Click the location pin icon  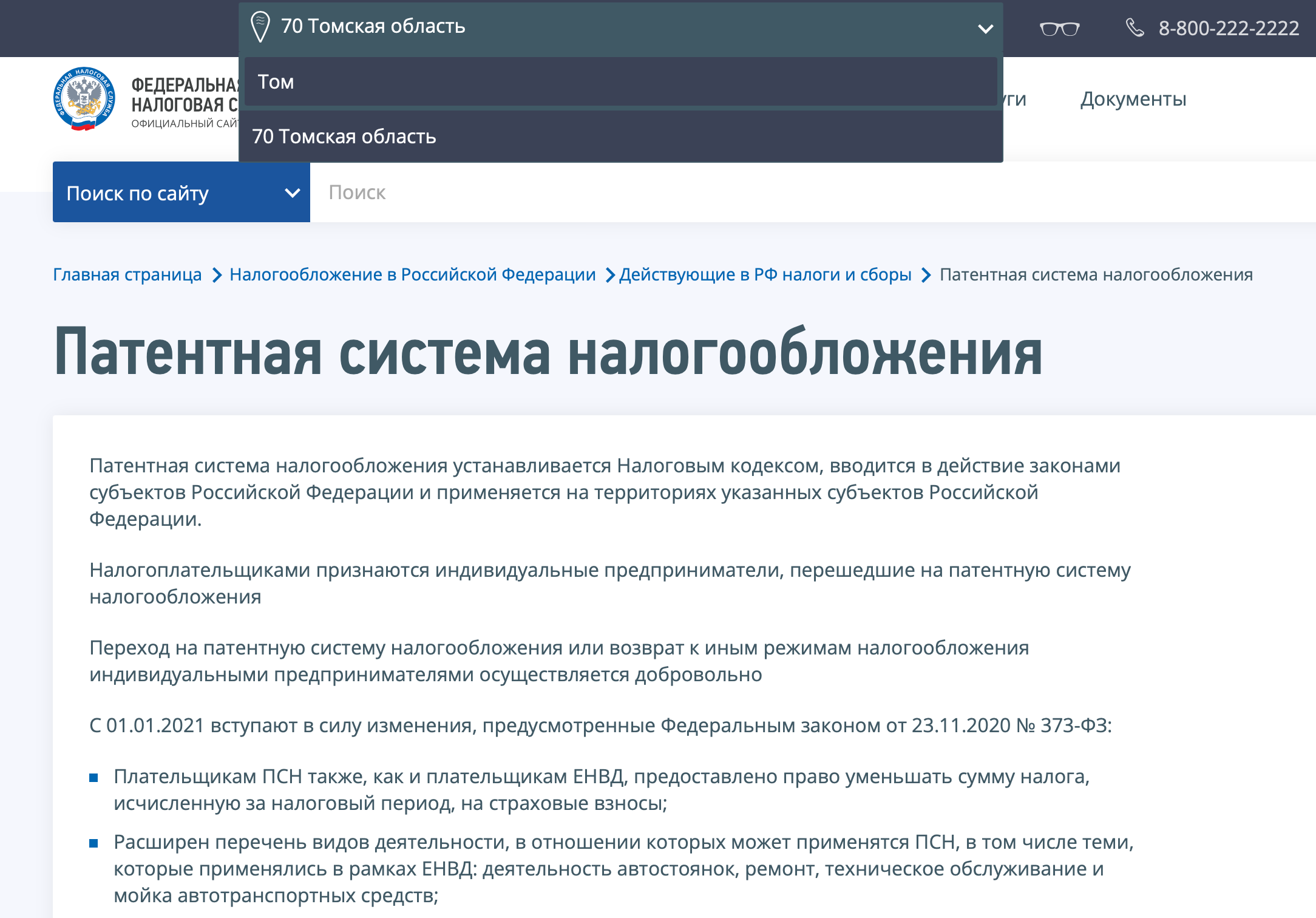tap(260, 27)
